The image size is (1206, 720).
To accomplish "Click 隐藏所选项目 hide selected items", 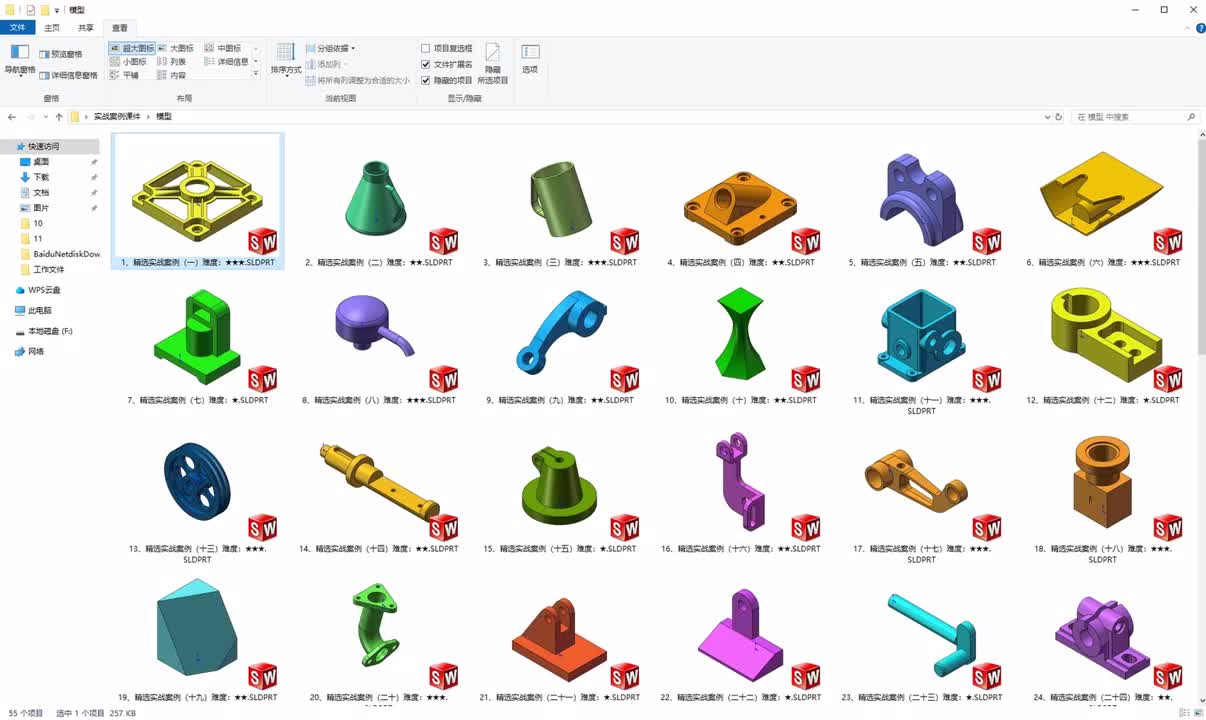I will 493,63.
